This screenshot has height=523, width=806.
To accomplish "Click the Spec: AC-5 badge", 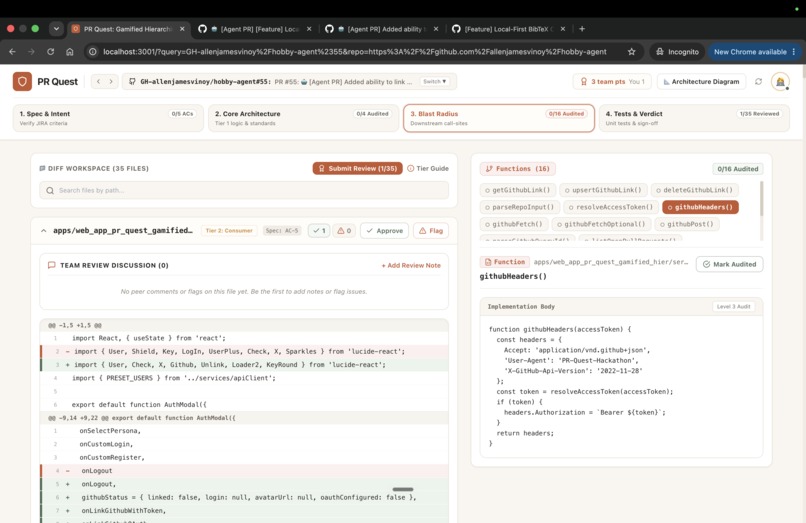I will tap(282, 230).
